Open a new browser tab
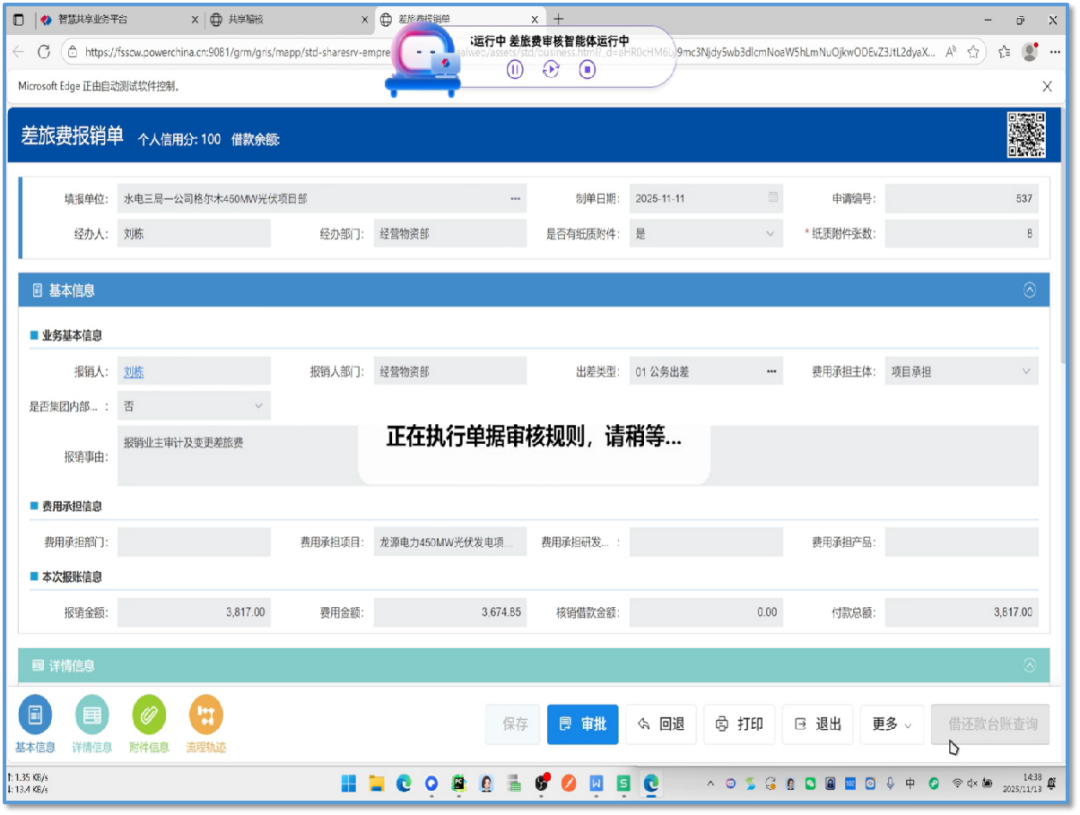The height and width of the screenshot is (815, 1080). pos(559,19)
